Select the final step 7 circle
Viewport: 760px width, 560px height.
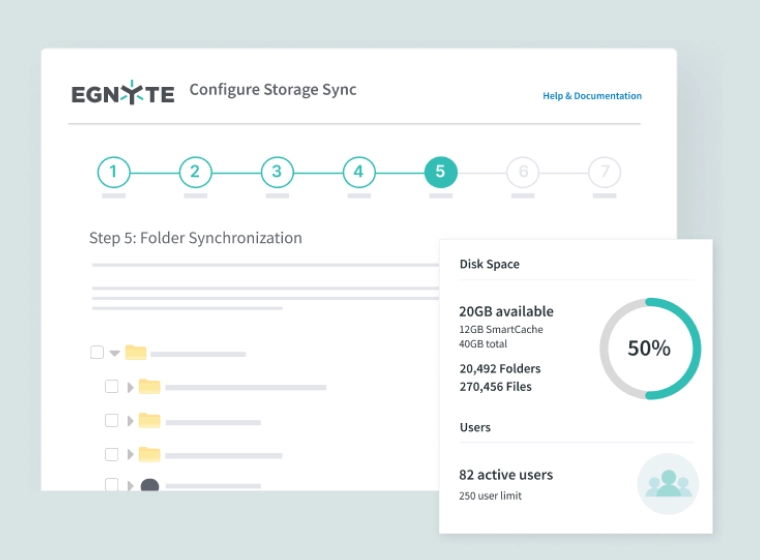pyautogui.click(x=604, y=172)
